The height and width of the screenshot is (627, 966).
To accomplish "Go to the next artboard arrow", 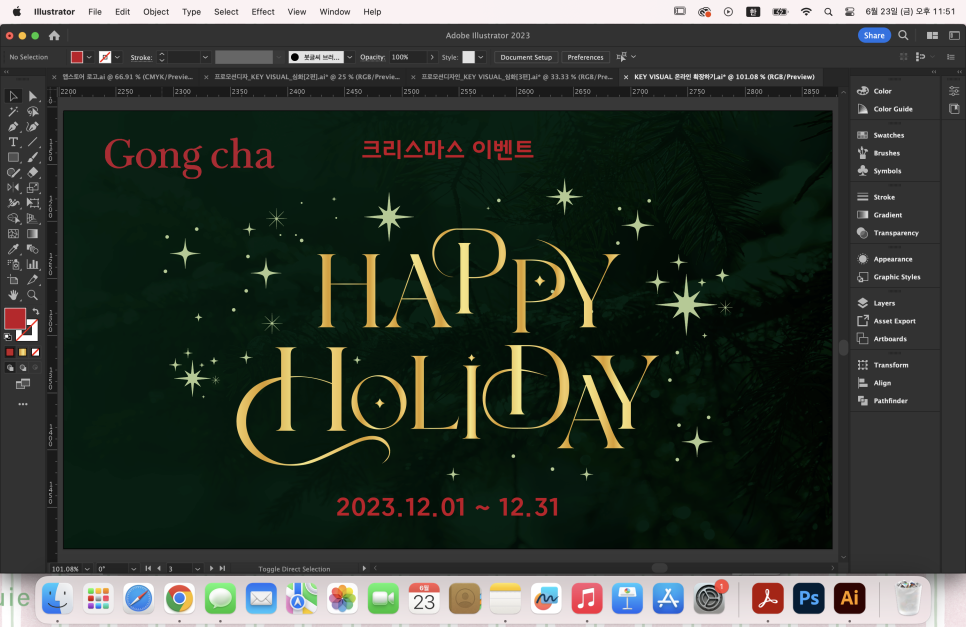I will pos(211,568).
